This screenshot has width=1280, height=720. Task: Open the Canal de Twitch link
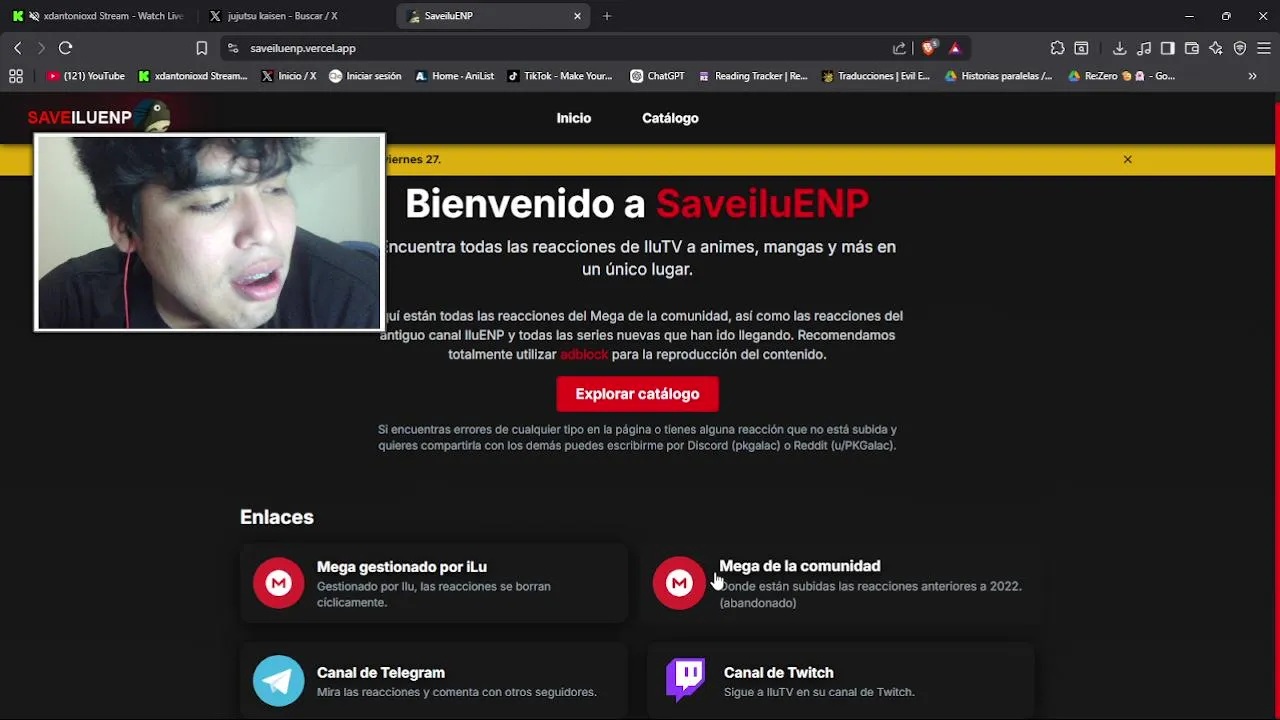[840, 681]
